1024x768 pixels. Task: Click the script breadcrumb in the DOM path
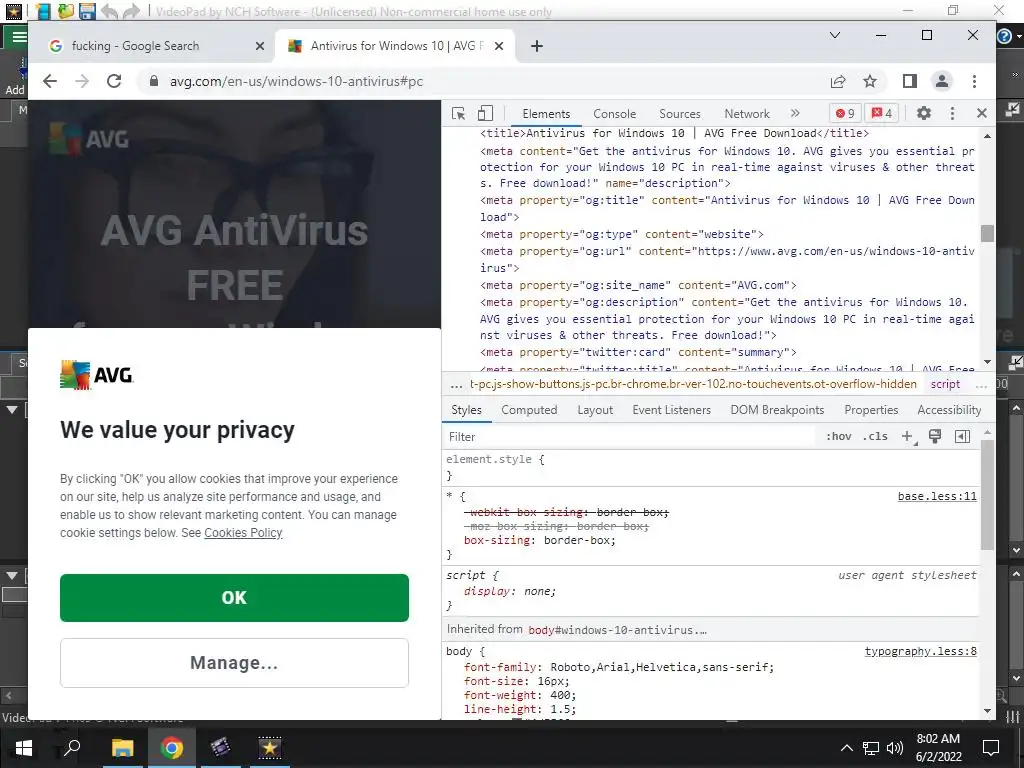(x=945, y=384)
